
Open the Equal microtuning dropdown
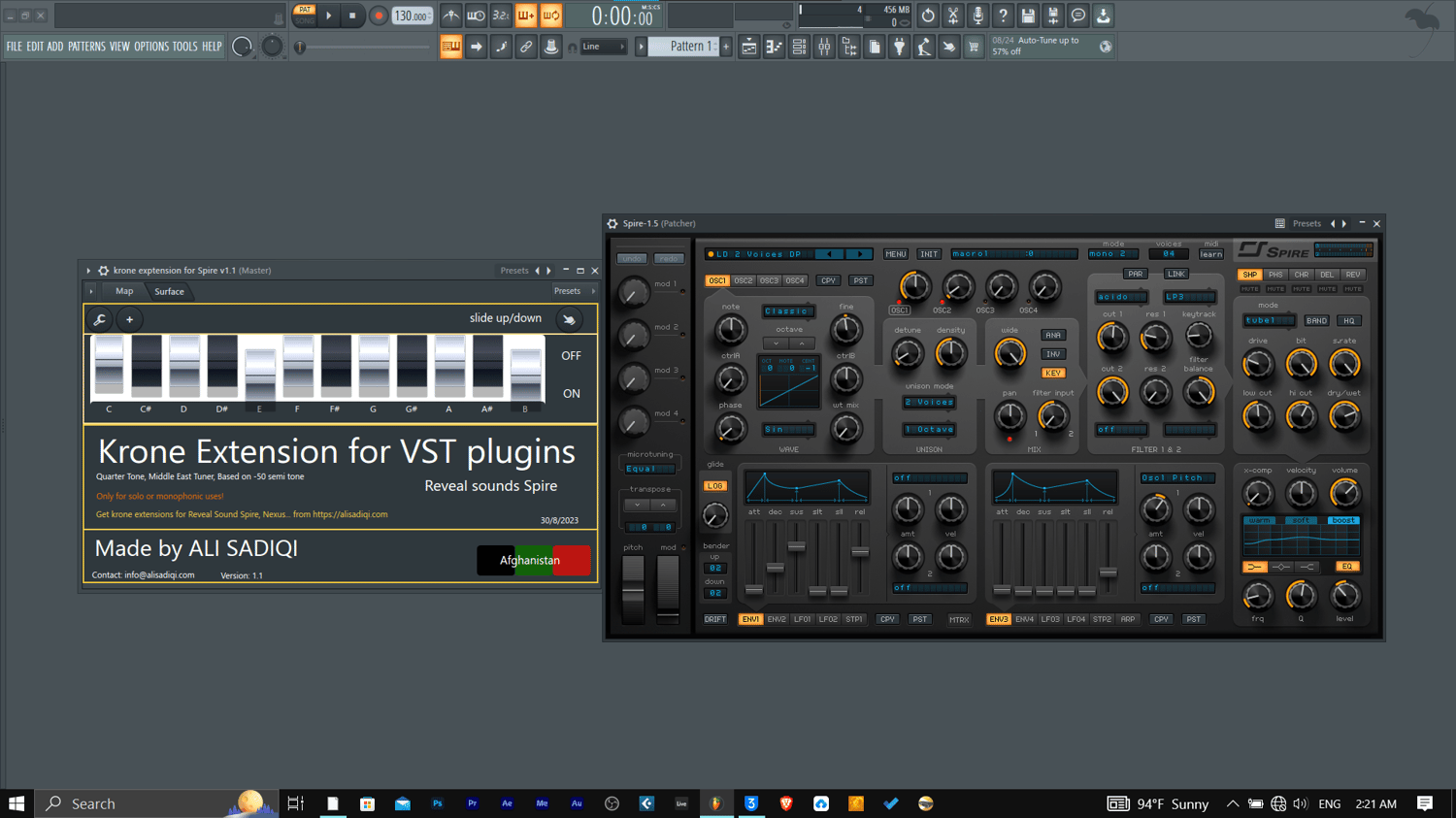click(x=648, y=469)
